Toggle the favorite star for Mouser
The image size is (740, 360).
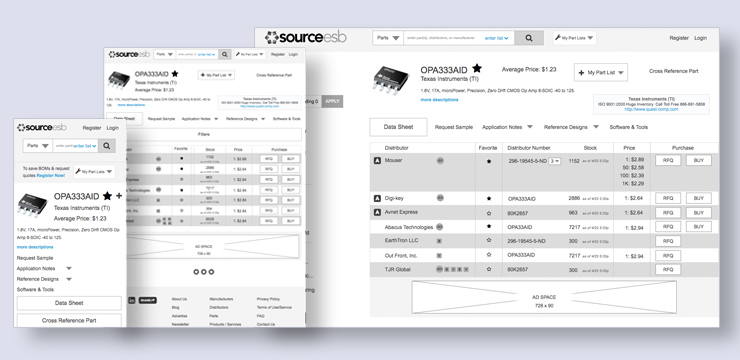(489, 161)
